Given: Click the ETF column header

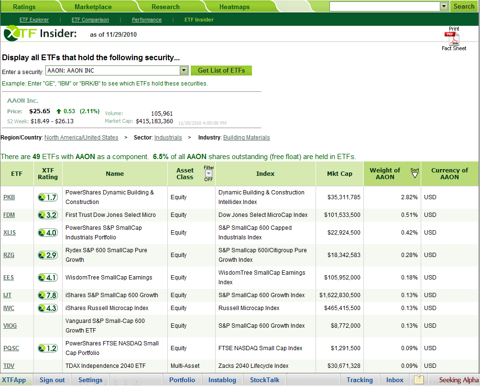Looking at the screenshot, I should coord(17,174).
